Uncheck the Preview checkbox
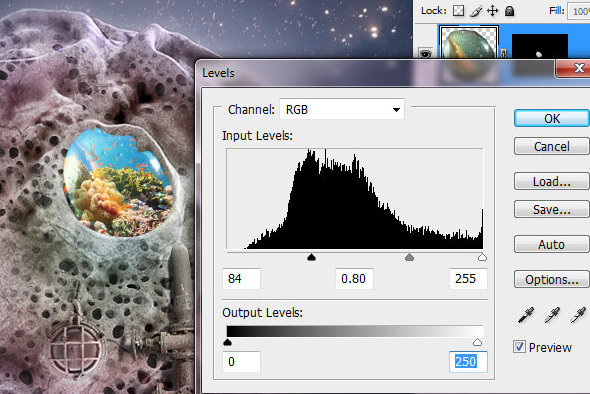This screenshot has height=394, width=590. tap(520, 347)
